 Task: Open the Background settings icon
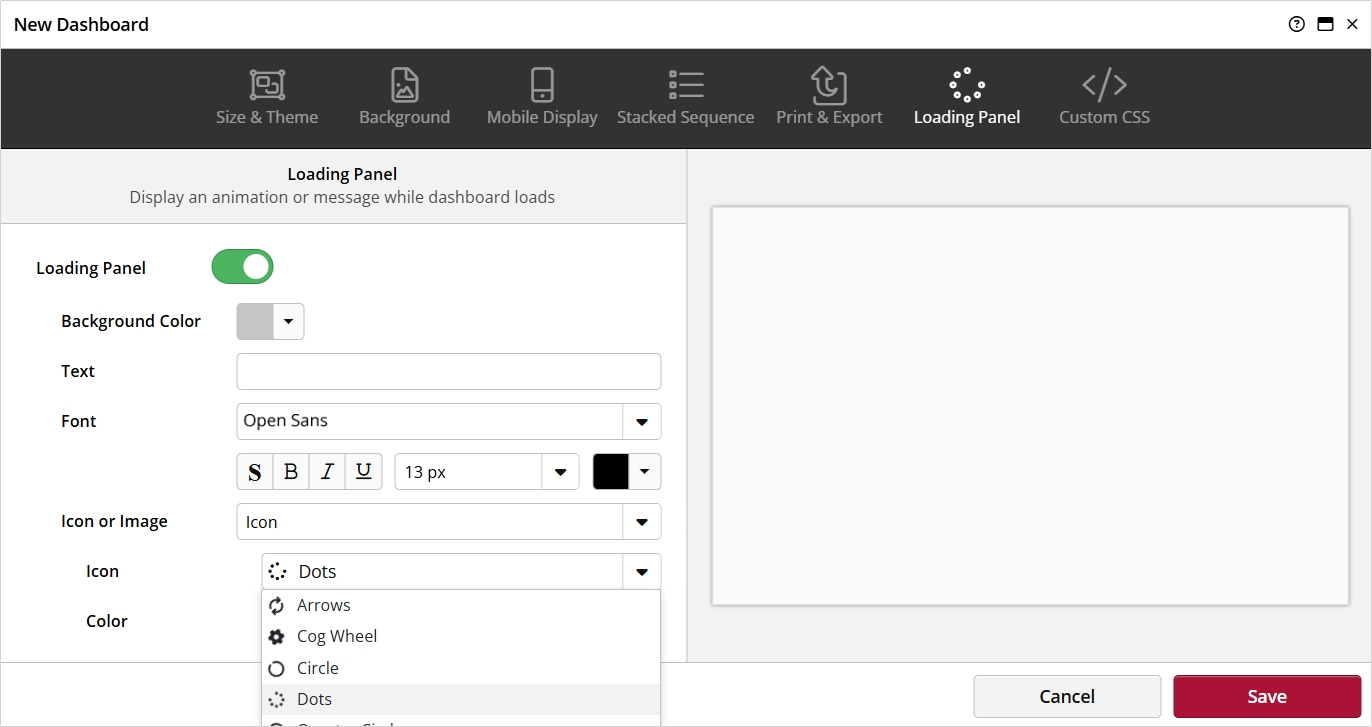(404, 86)
